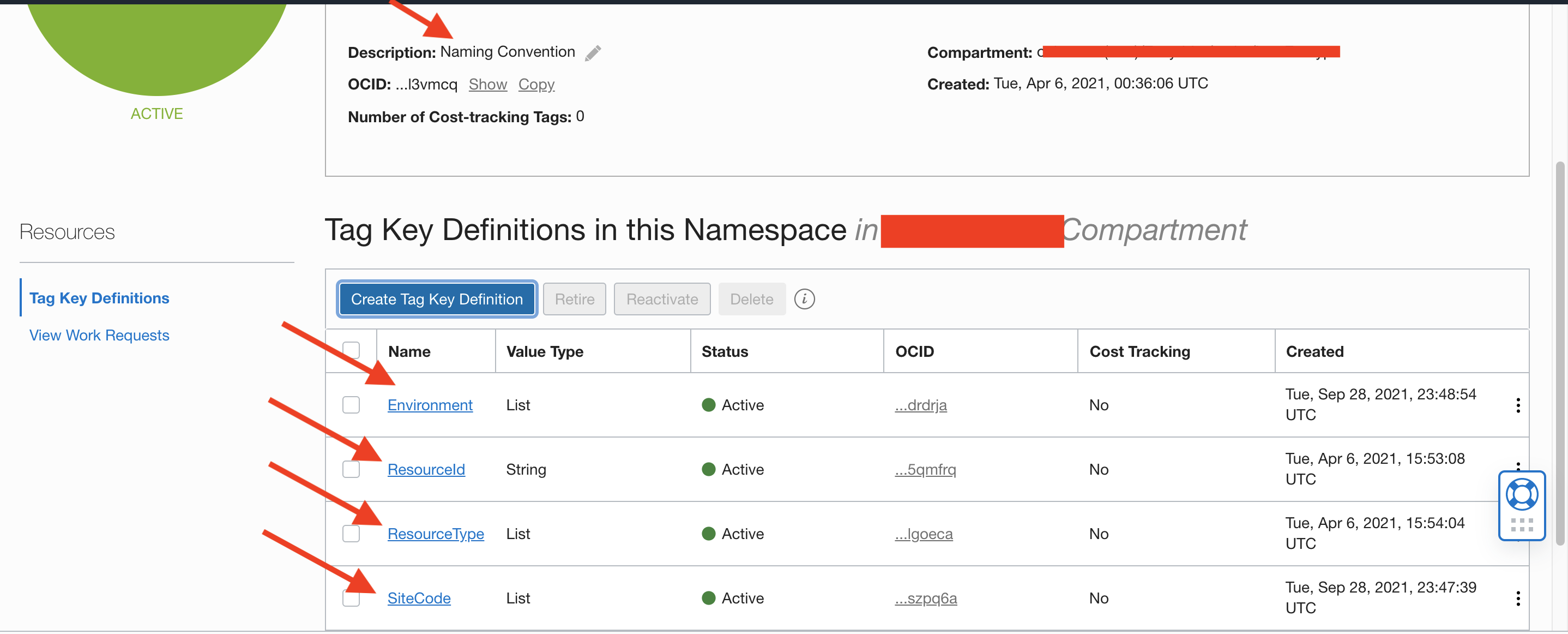Open the Tag Key Definitions resource tab

(x=99, y=298)
